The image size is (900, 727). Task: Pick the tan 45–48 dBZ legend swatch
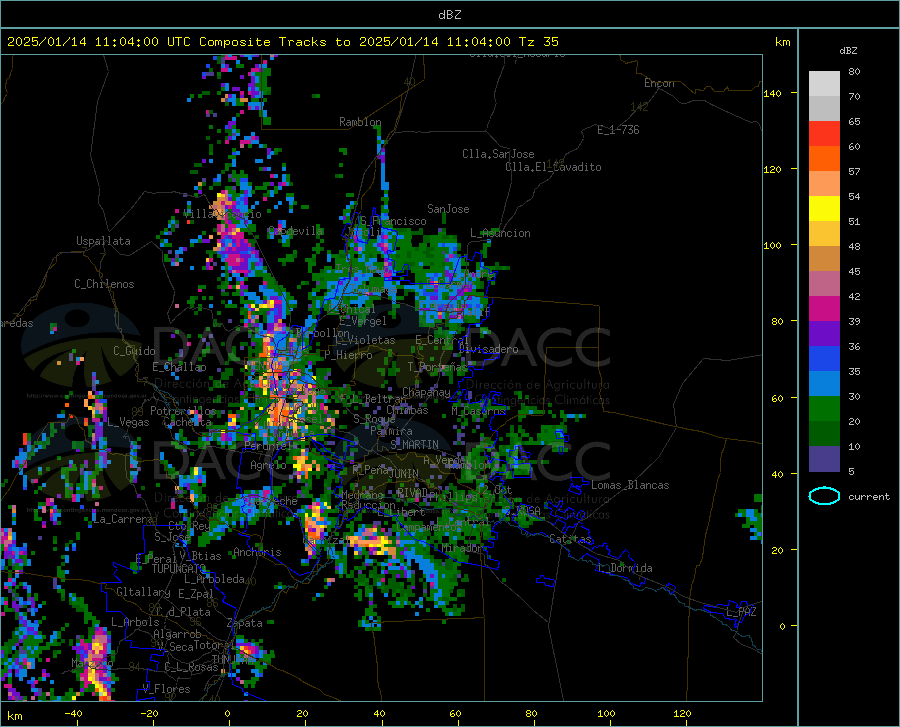click(x=824, y=258)
